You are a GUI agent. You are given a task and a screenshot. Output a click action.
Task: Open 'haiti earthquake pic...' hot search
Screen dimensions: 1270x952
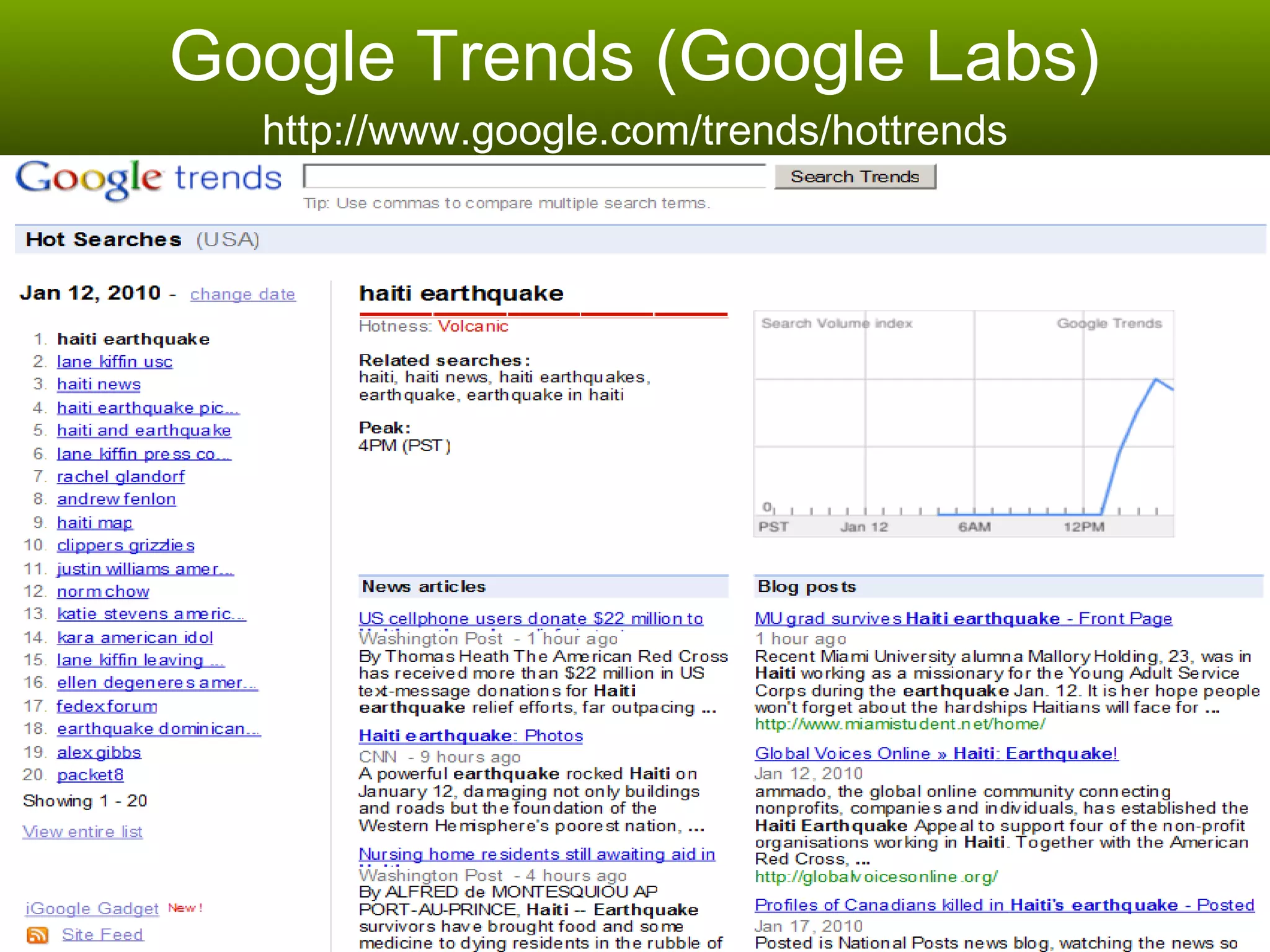(x=148, y=408)
